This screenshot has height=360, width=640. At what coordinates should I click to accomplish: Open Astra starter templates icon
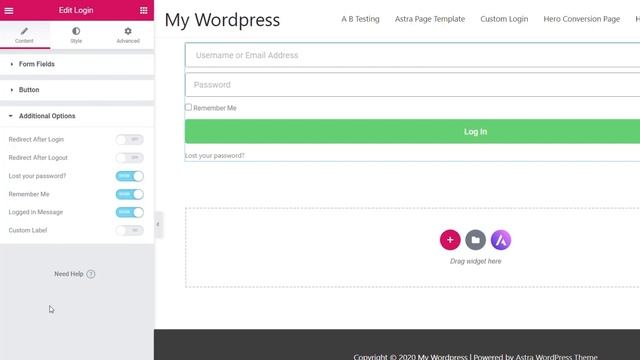coord(501,240)
